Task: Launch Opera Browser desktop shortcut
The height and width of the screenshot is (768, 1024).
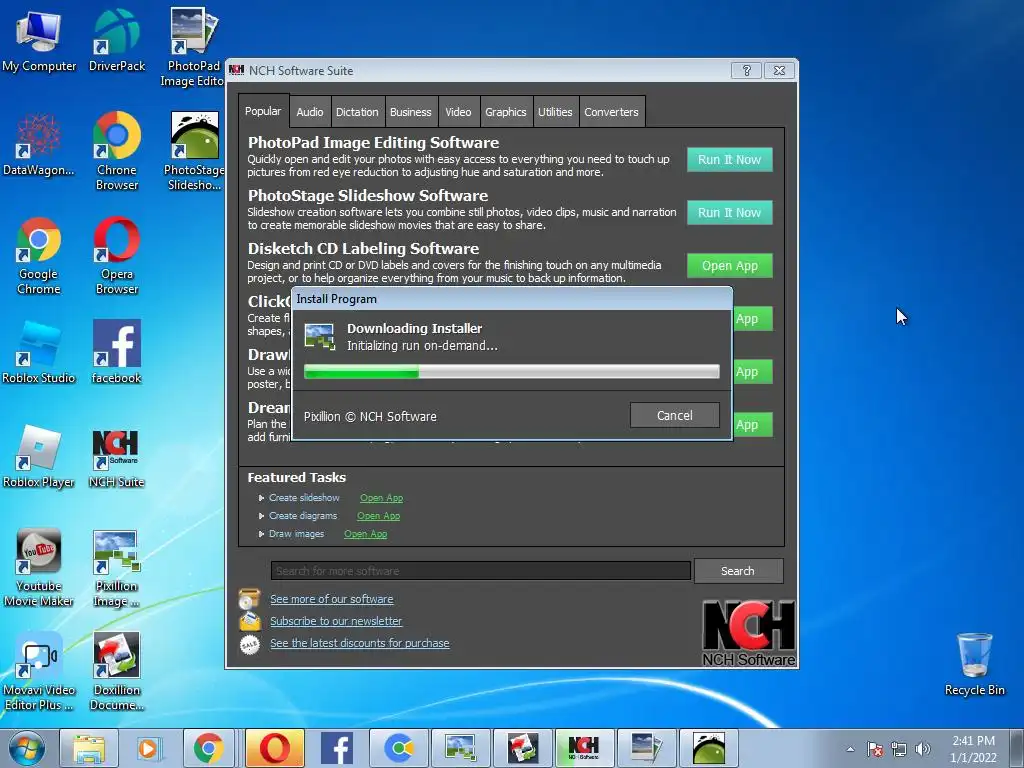Action: (116, 256)
